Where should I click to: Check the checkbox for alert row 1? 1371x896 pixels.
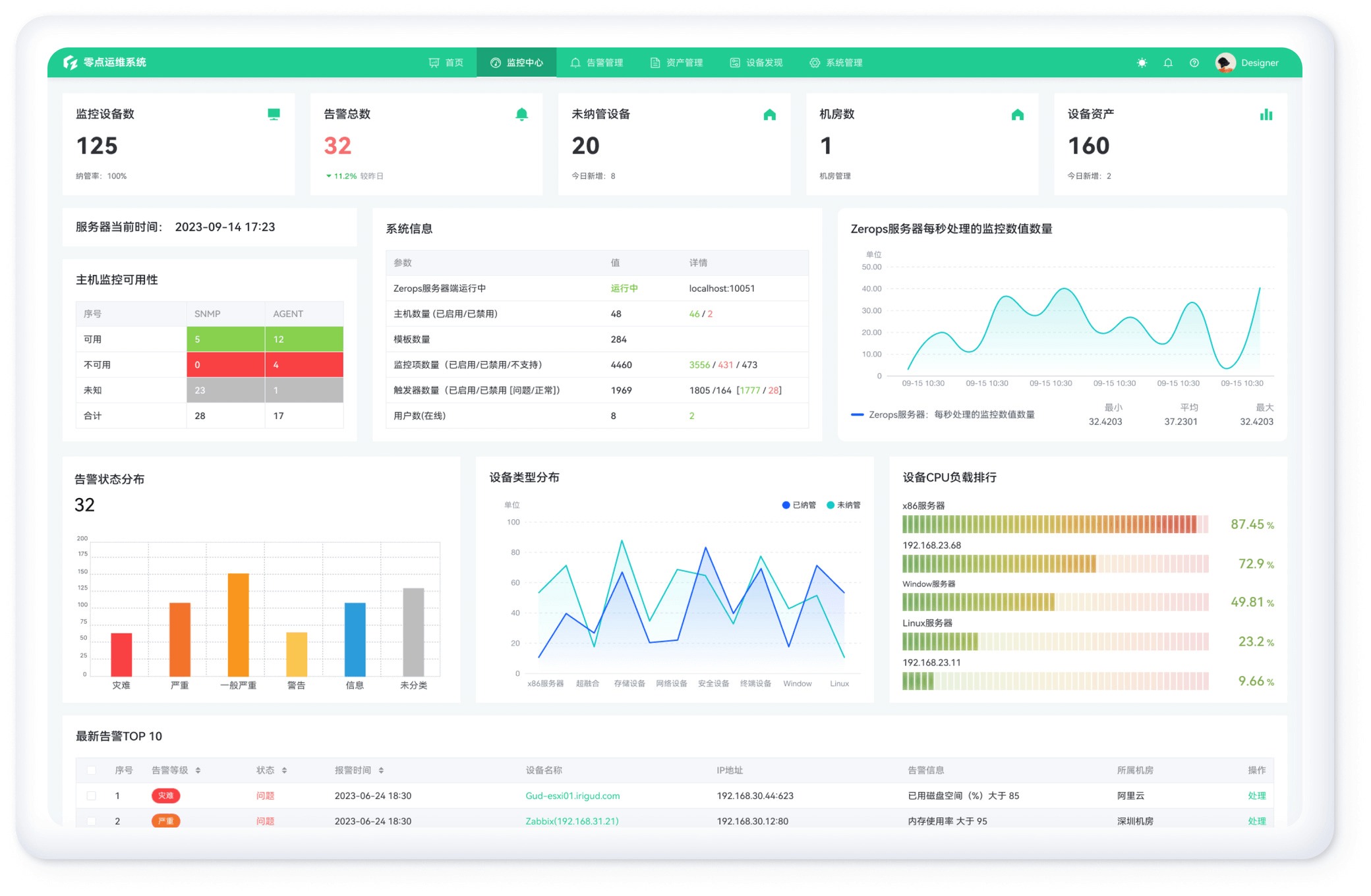[x=92, y=796]
